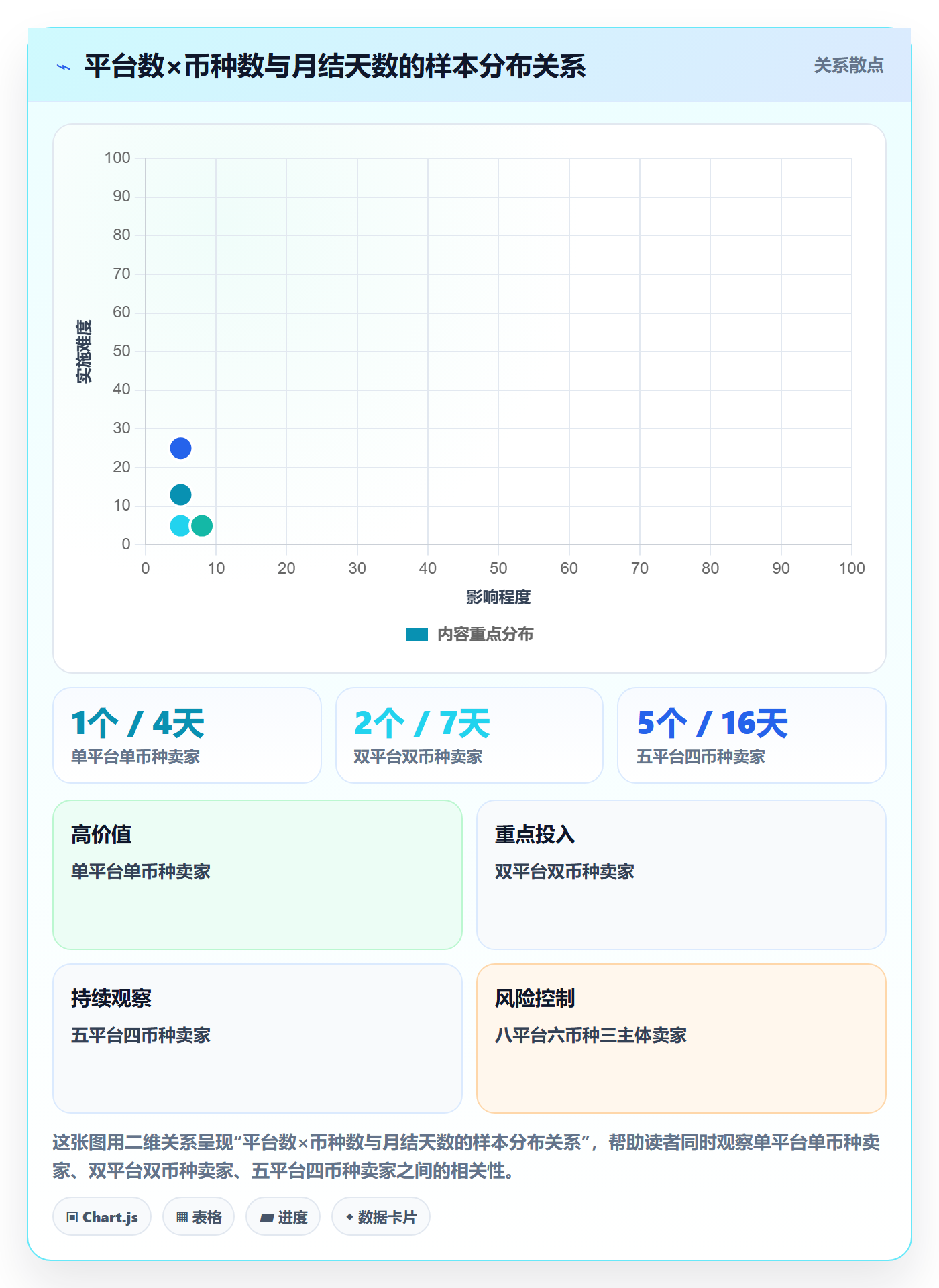Click the 进度 tag
The height and width of the screenshot is (1288, 939).
click(283, 1217)
